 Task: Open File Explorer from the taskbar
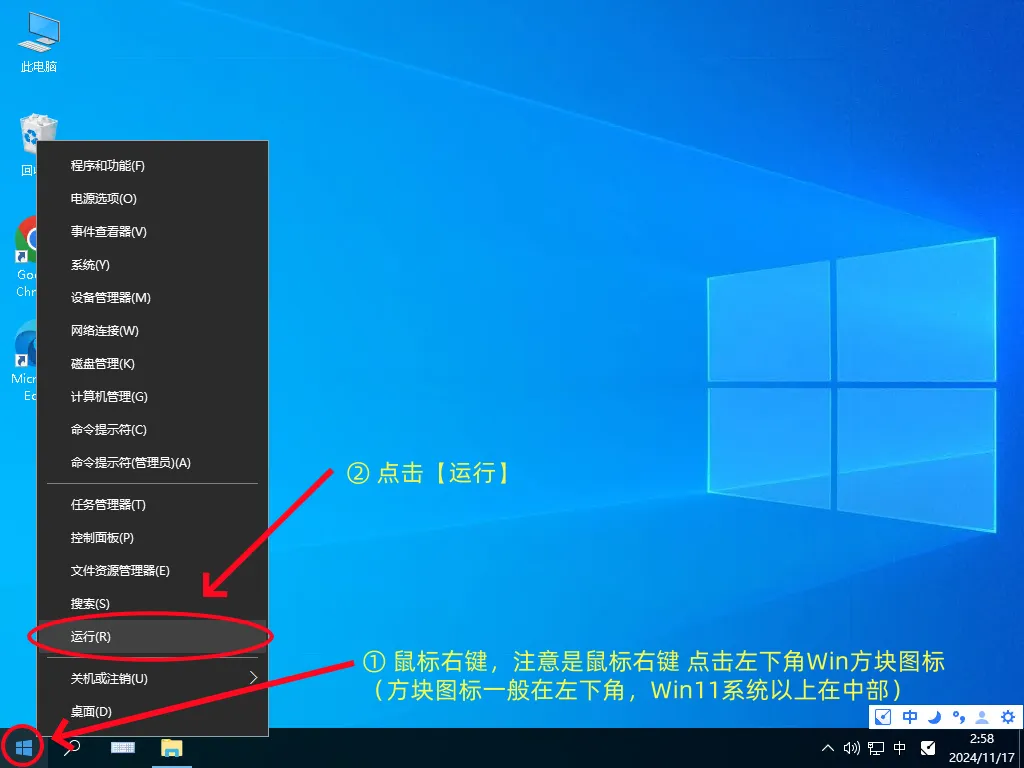click(x=172, y=747)
